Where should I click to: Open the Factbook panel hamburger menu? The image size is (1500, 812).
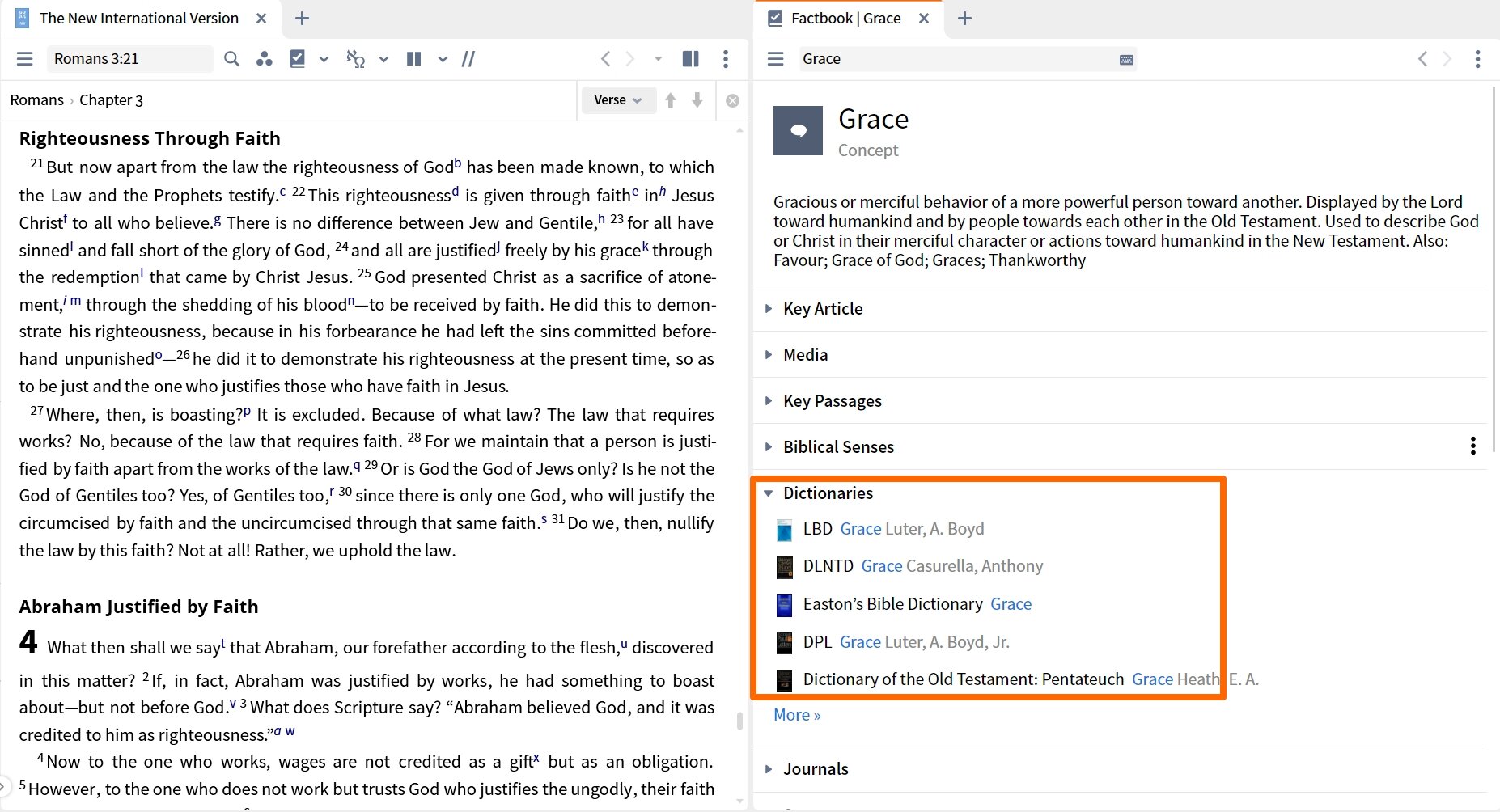[x=776, y=59]
